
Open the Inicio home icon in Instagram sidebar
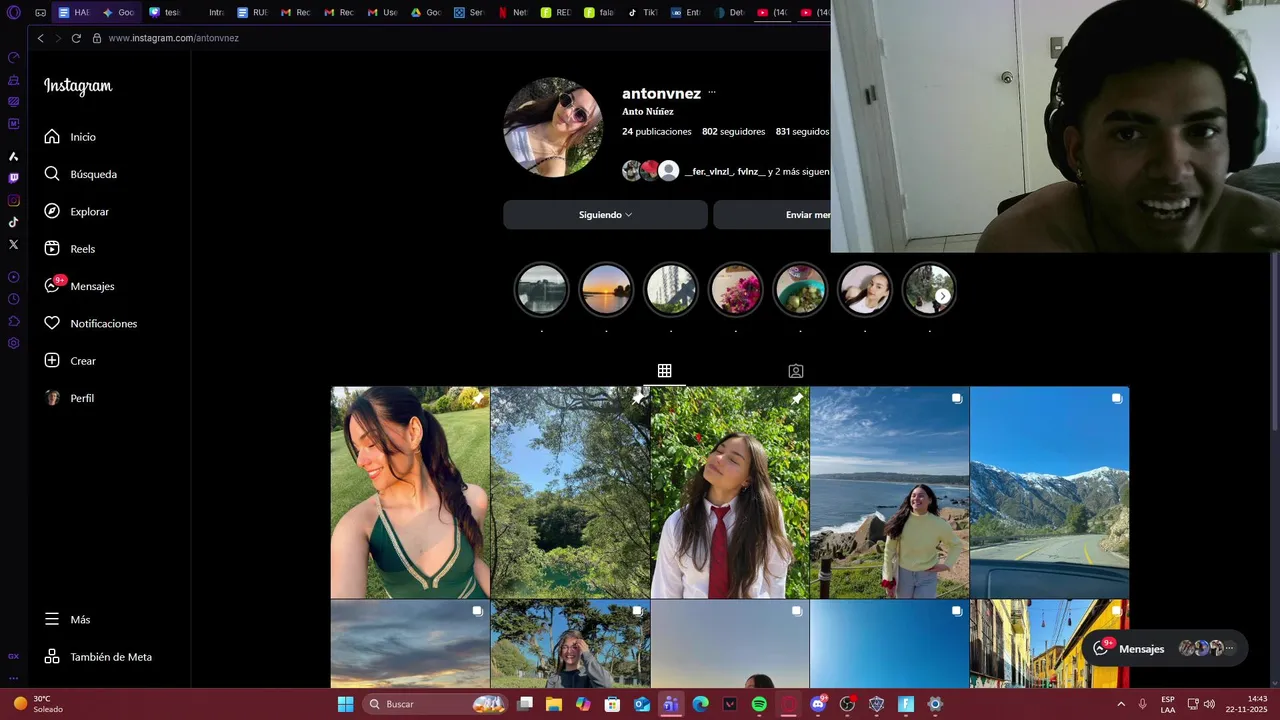52,137
